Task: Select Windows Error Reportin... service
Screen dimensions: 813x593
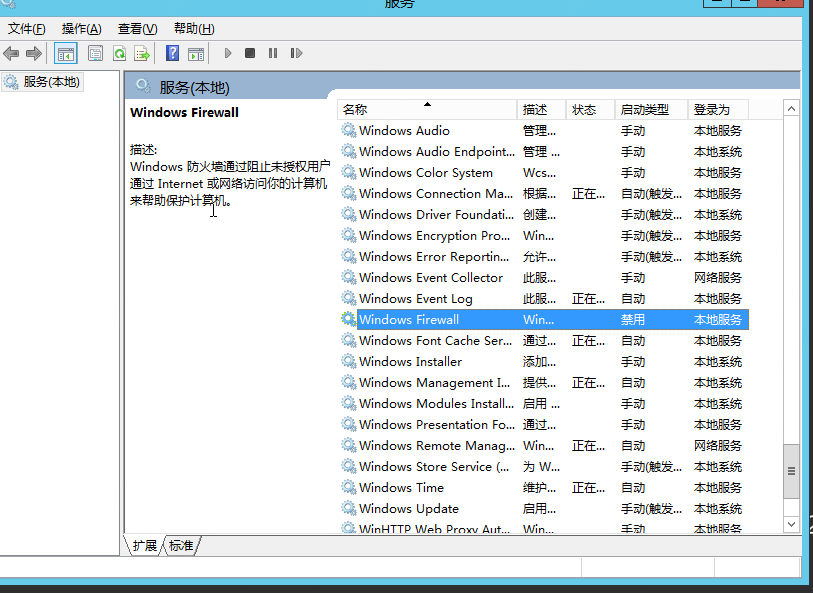Action: click(x=544, y=257)
